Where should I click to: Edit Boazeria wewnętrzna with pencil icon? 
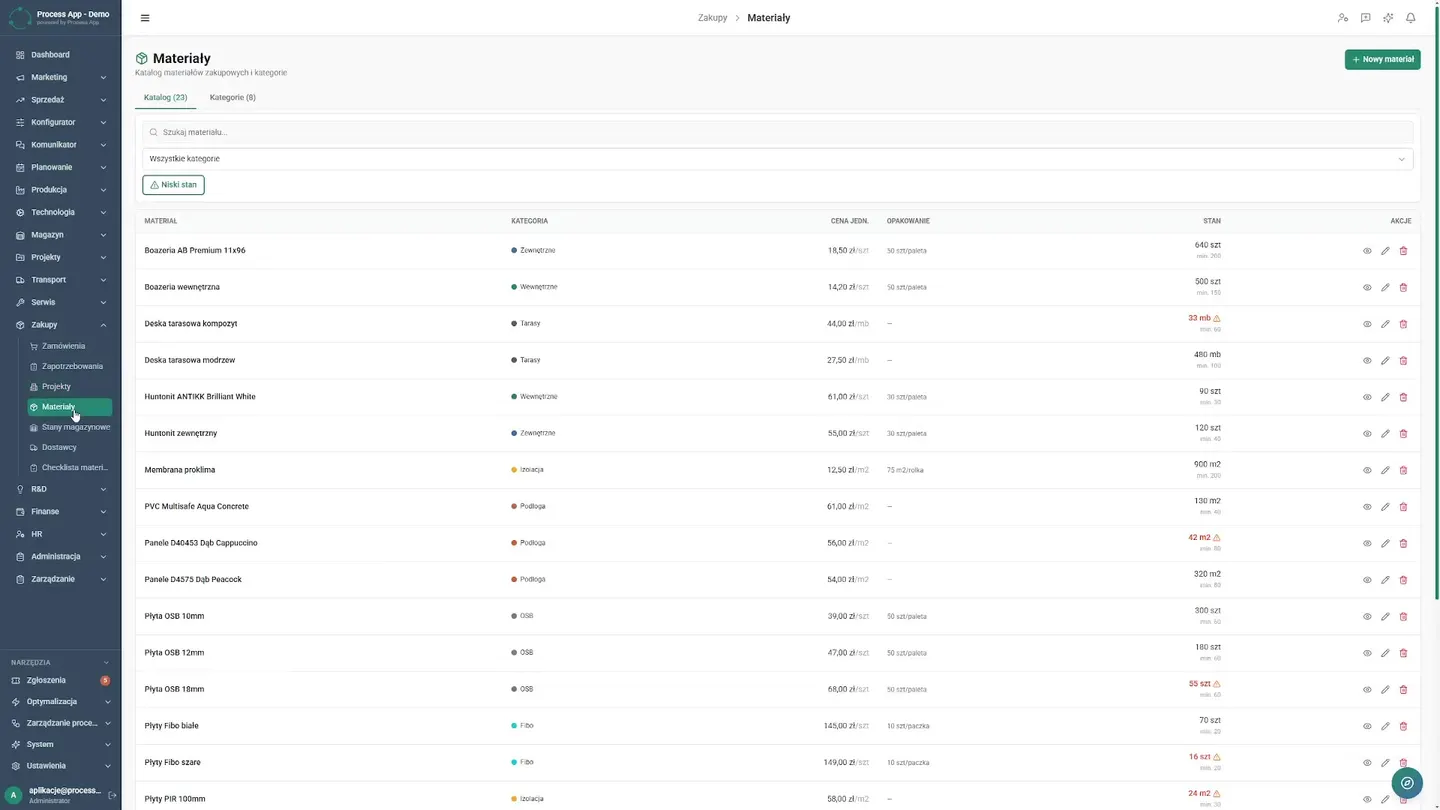point(1385,288)
